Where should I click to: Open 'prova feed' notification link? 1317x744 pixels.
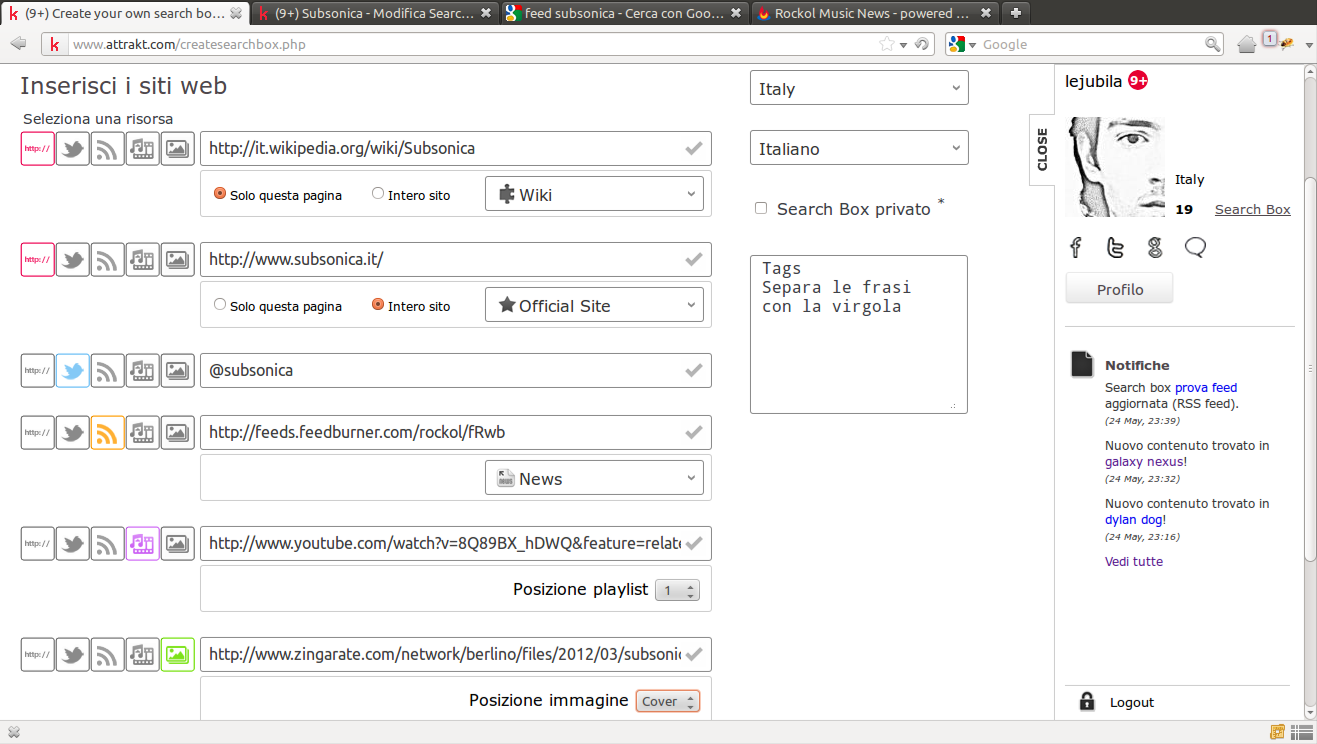[1206, 387]
